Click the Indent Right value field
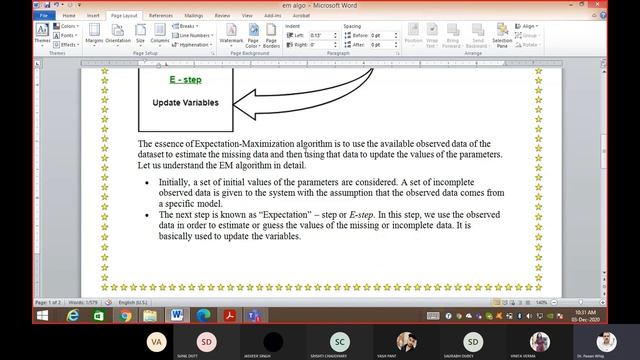This screenshot has width=640, height=360. tap(321, 44)
